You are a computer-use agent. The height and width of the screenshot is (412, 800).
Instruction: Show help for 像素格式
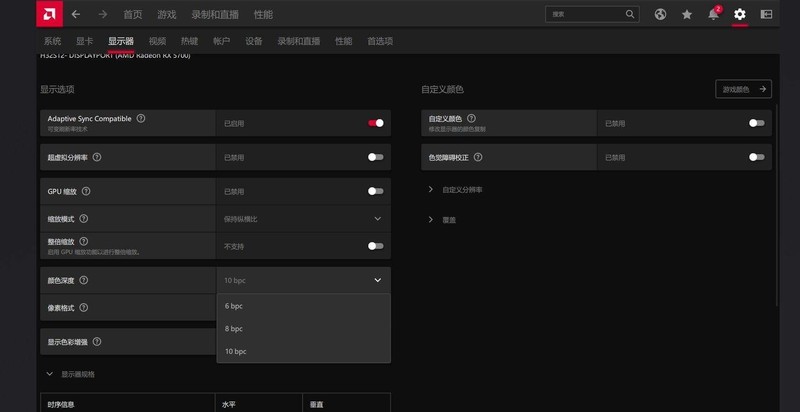(x=84, y=307)
